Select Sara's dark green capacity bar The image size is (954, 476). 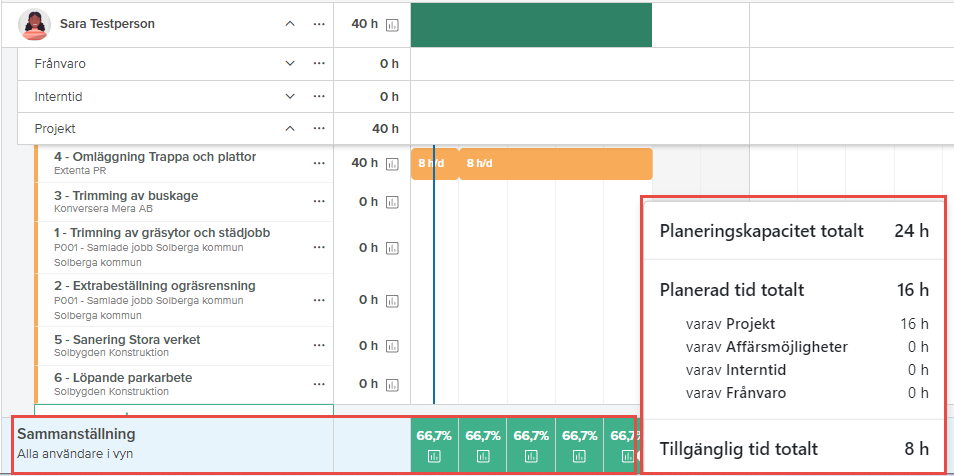(531, 25)
